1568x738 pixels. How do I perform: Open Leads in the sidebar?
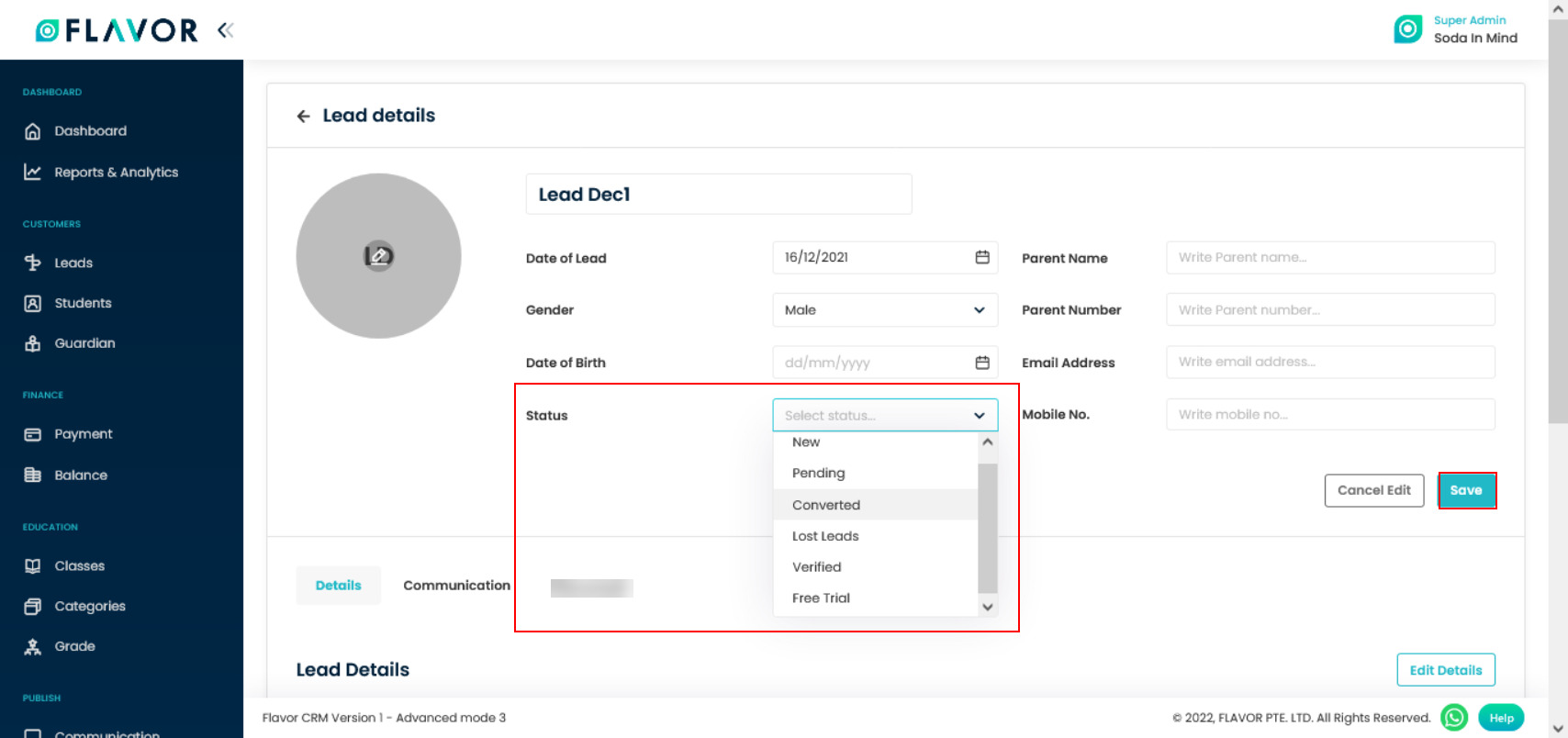[73, 263]
